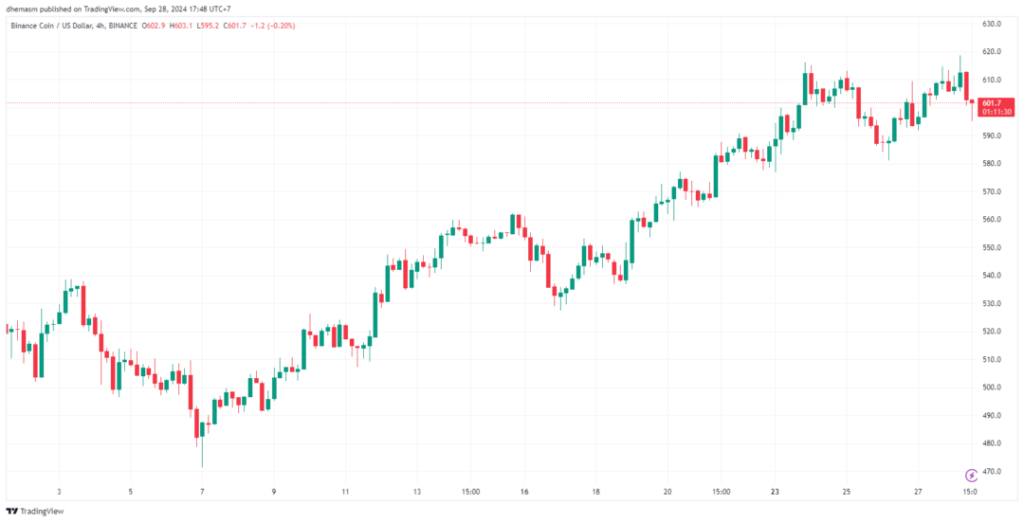This screenshot has width=1024, height=522.
Task: Click the date label 9 on time axis
Action: pos(273,492)
